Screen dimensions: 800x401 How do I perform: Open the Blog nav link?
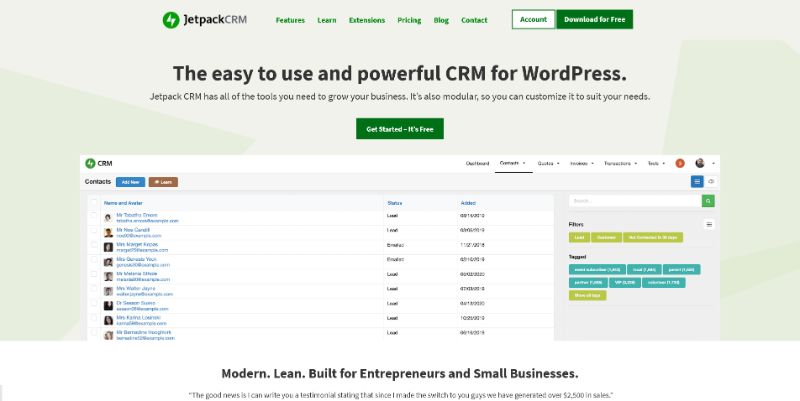pyautogui.click(x=441, y=20)
